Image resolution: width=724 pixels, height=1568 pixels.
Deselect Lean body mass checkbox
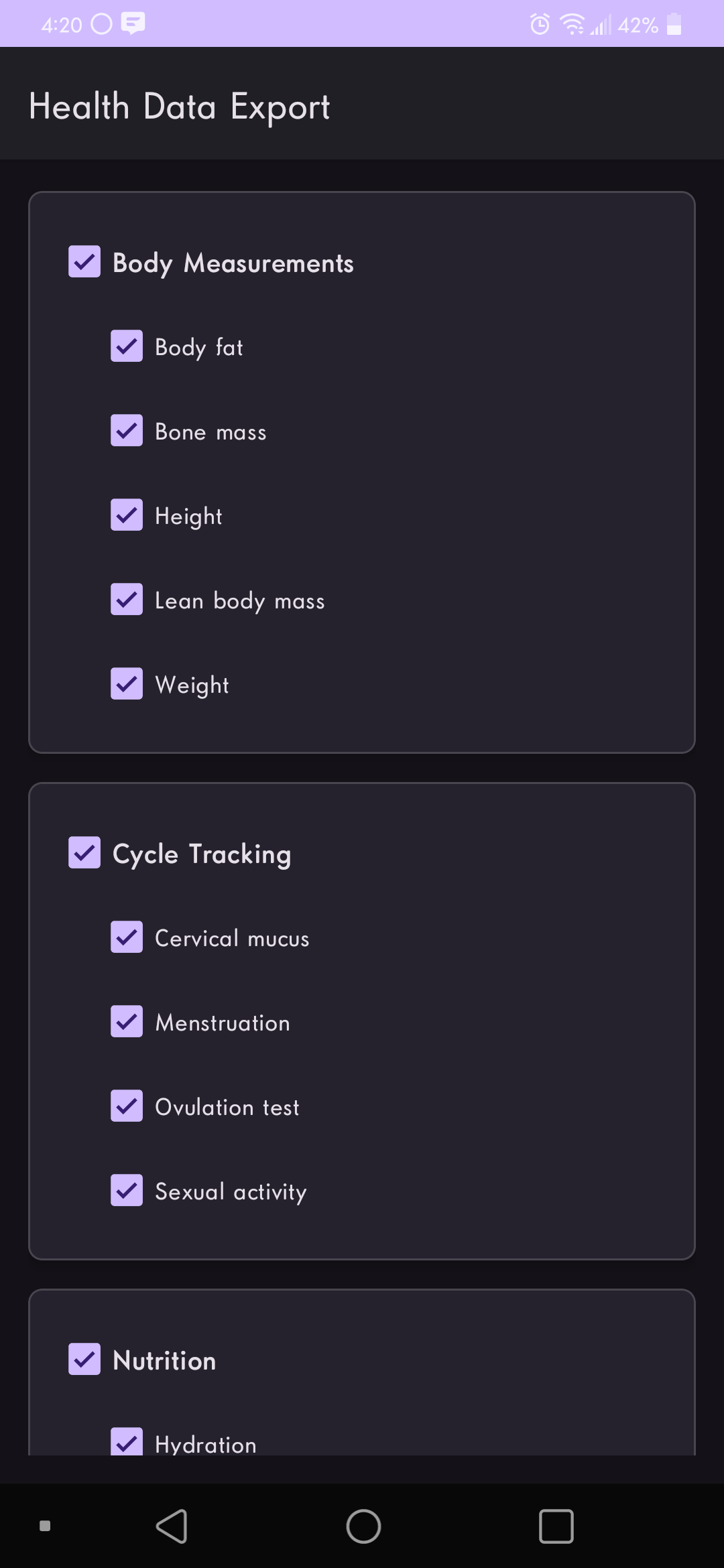click(127, 600)
